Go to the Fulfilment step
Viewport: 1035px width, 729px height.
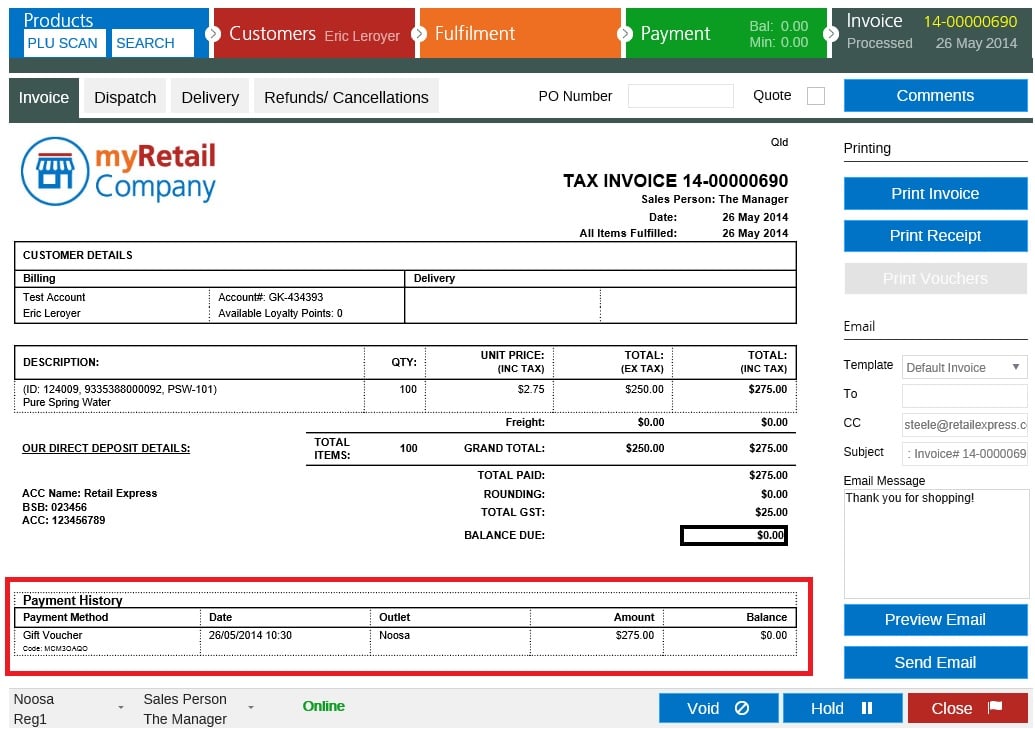[520, 33]
